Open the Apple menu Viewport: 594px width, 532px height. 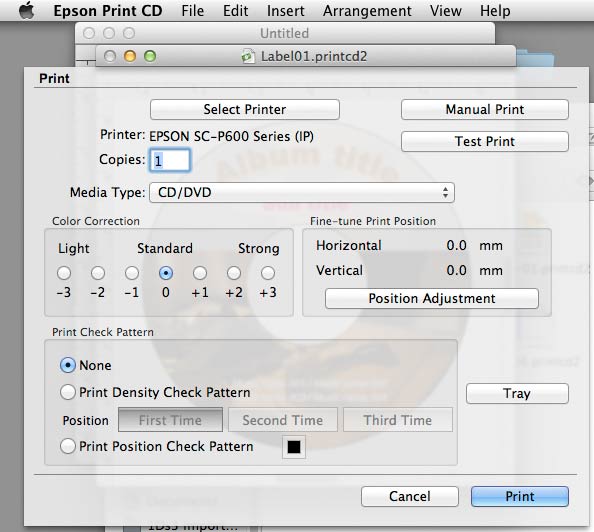click(x=27, y=10)
